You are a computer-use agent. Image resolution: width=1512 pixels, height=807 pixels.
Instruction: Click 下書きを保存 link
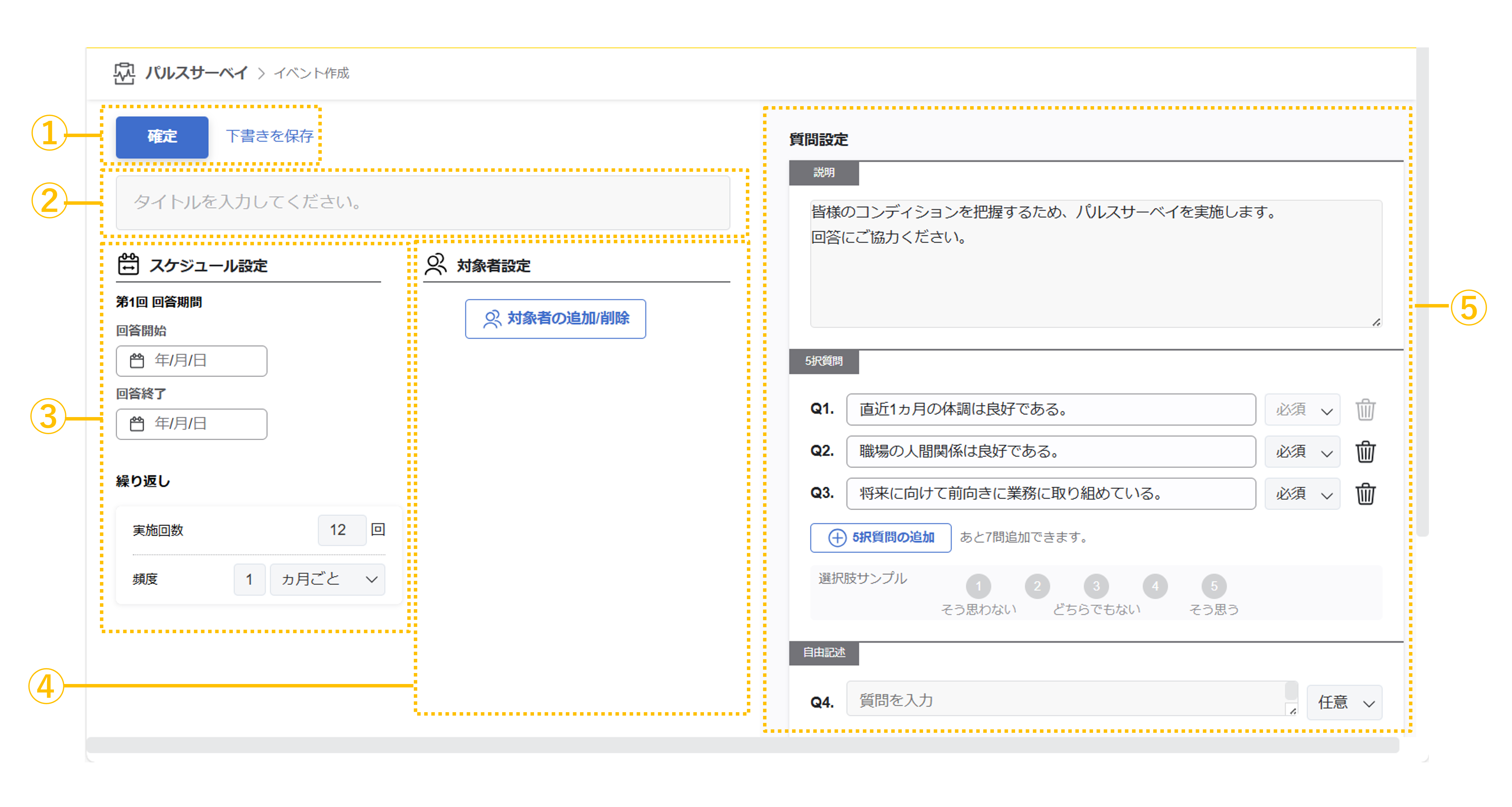point(270,136)
